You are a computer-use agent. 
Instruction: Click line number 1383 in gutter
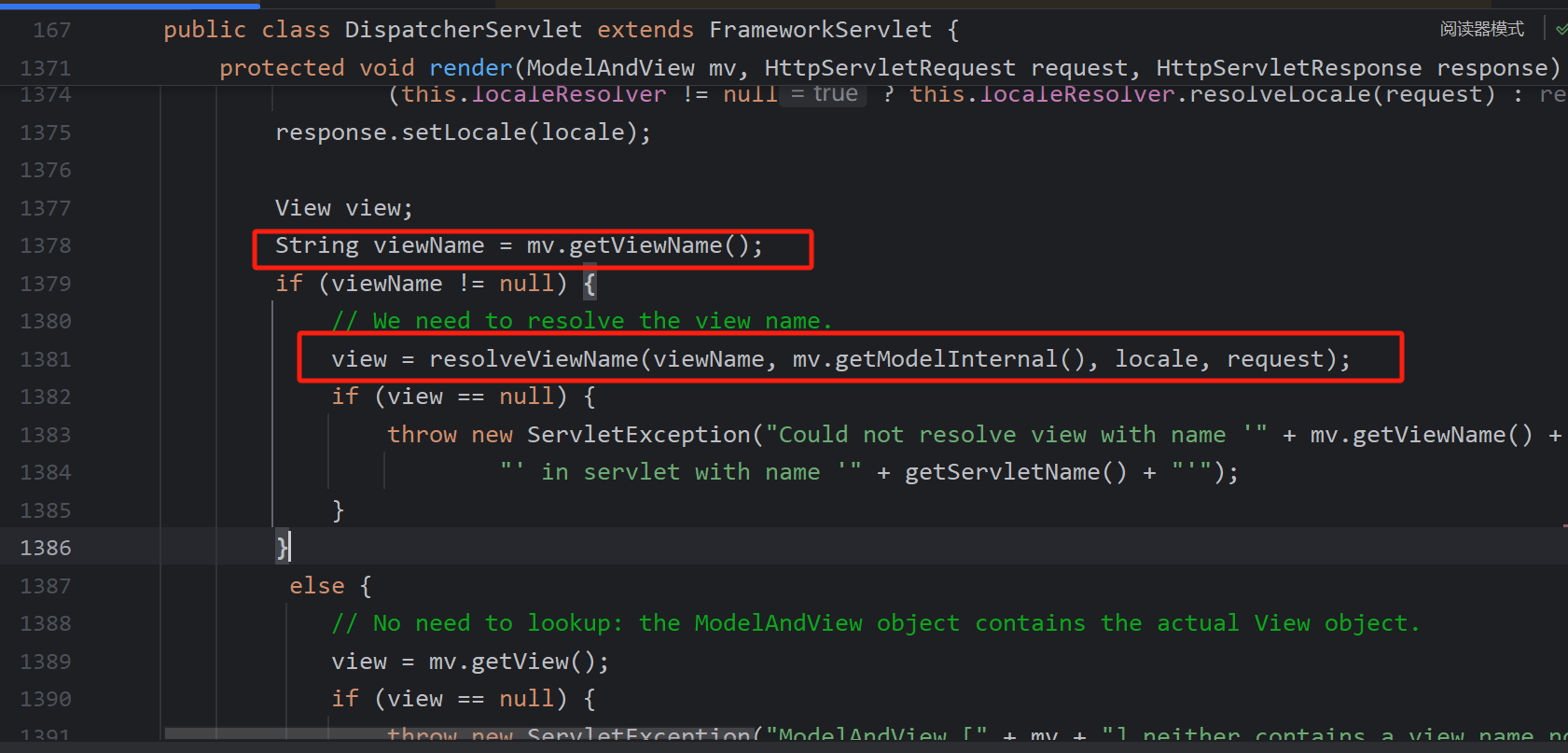46,435
